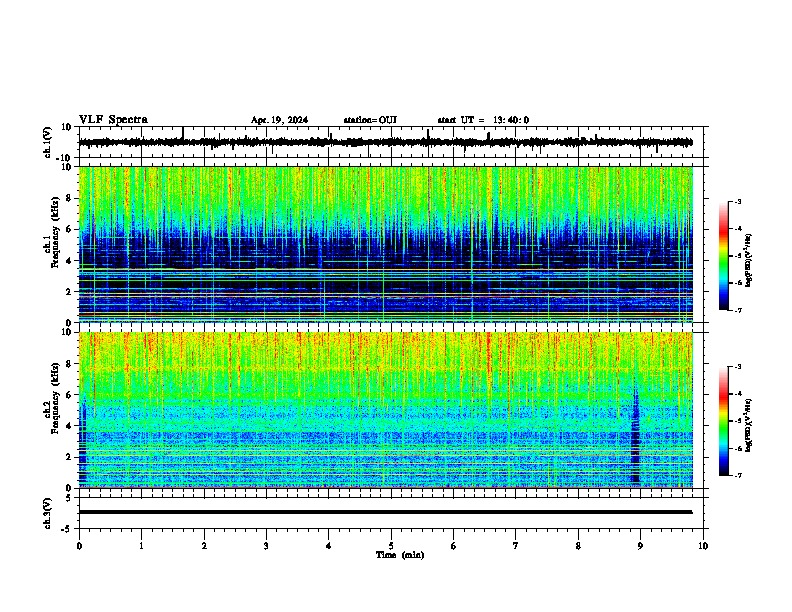Click the "-7" tick on the ch.1 colorbar

click(737, 310)
